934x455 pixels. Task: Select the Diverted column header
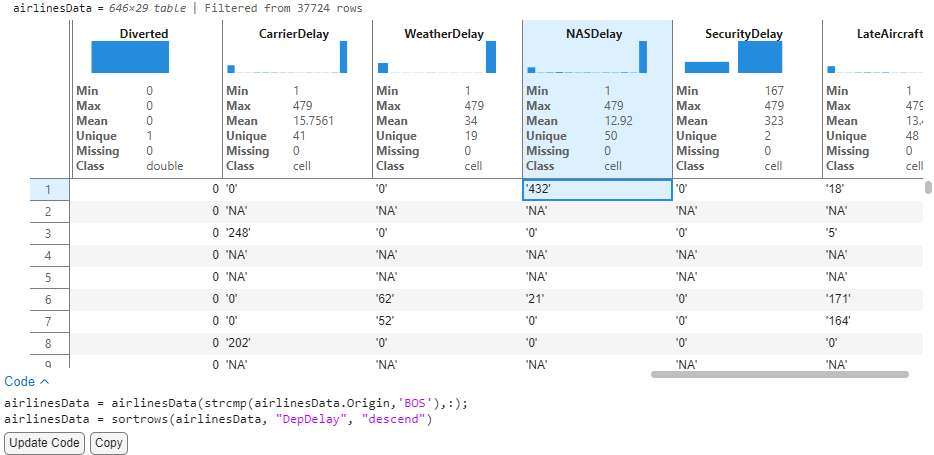[x=144, y=34]
